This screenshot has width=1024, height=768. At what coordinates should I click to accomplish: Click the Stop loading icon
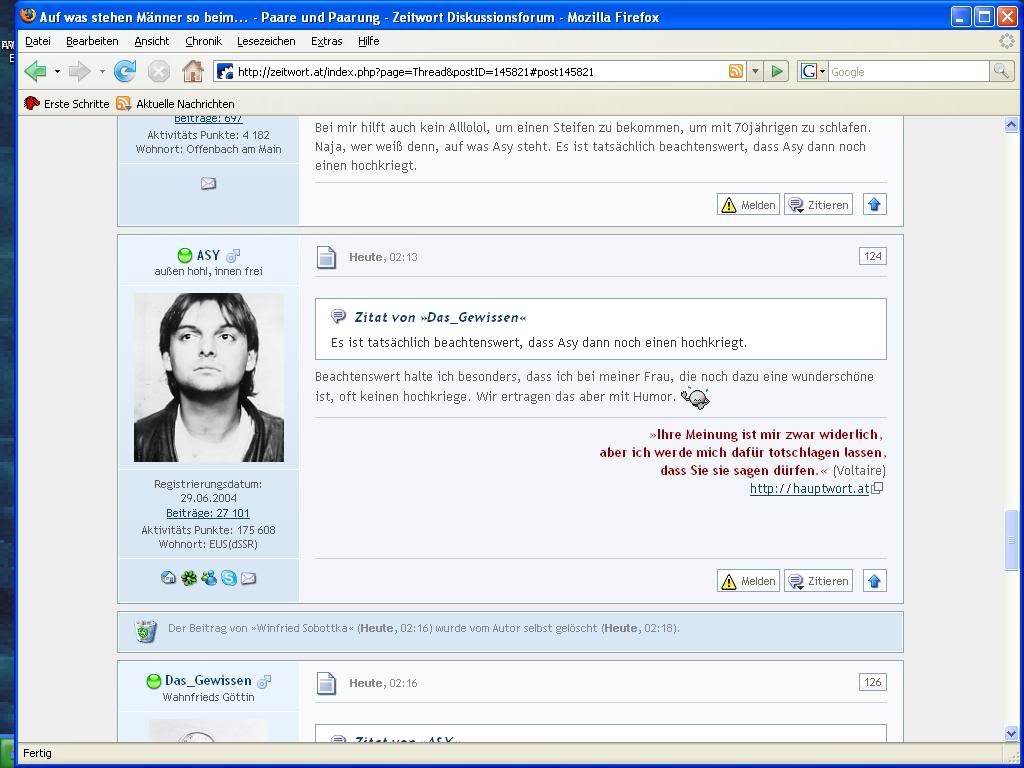click(x=159, y=71)
